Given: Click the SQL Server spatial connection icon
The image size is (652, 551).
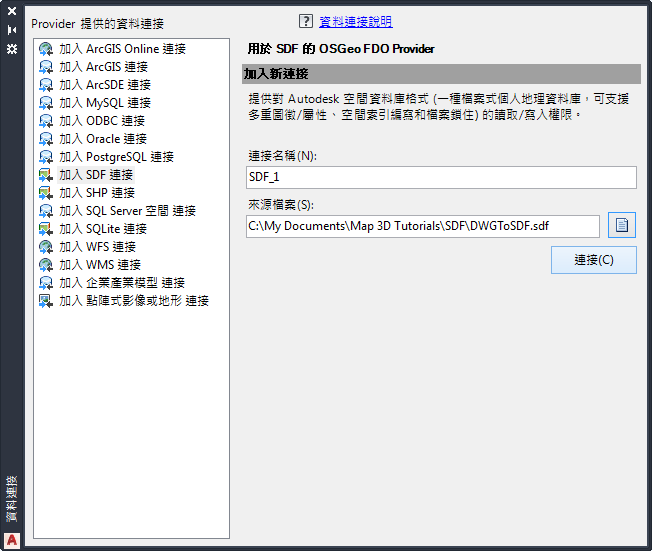Looking at the screenshot, I should click(46, 211).
